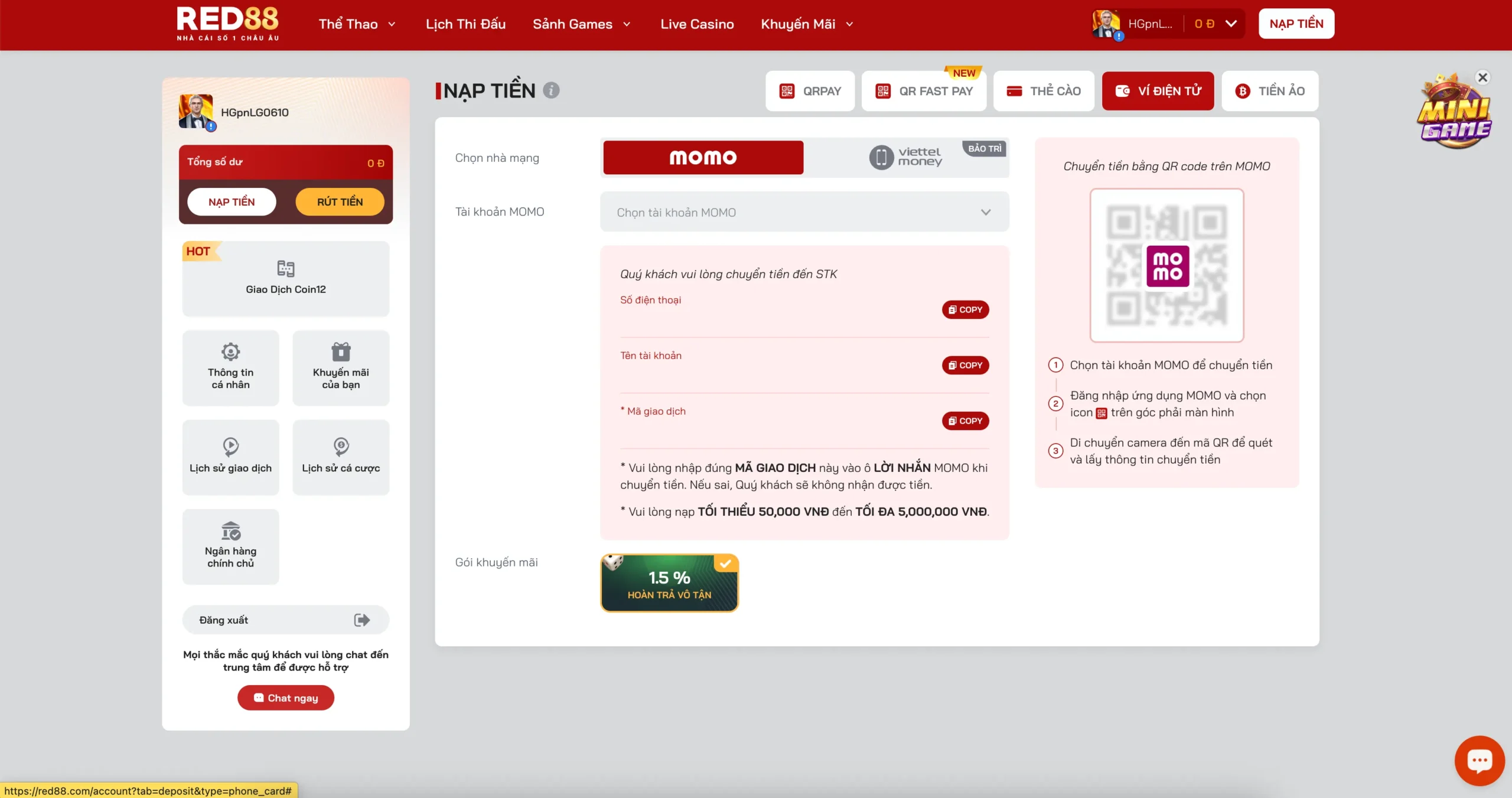Select the Viettel Money provider option

click(x=907, y=157)
